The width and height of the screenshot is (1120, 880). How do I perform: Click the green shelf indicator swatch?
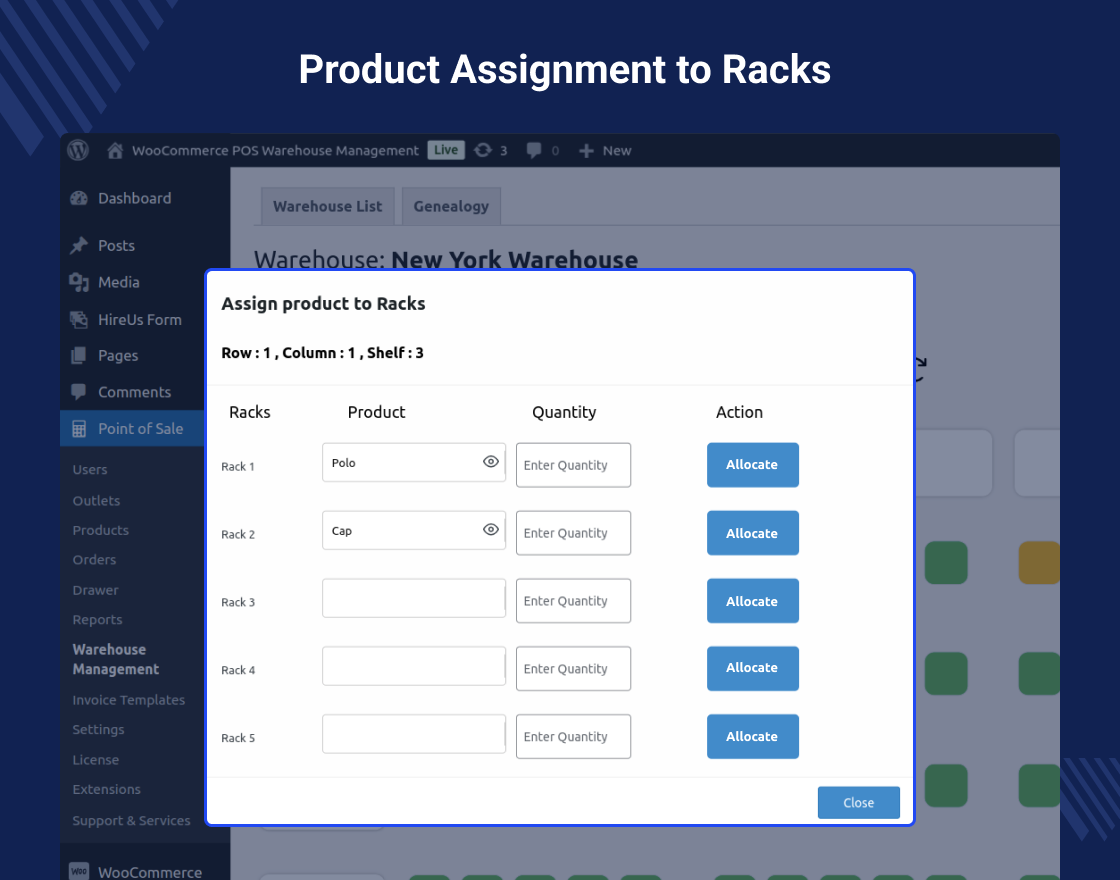pyautogui.click(x=946, y=562)
